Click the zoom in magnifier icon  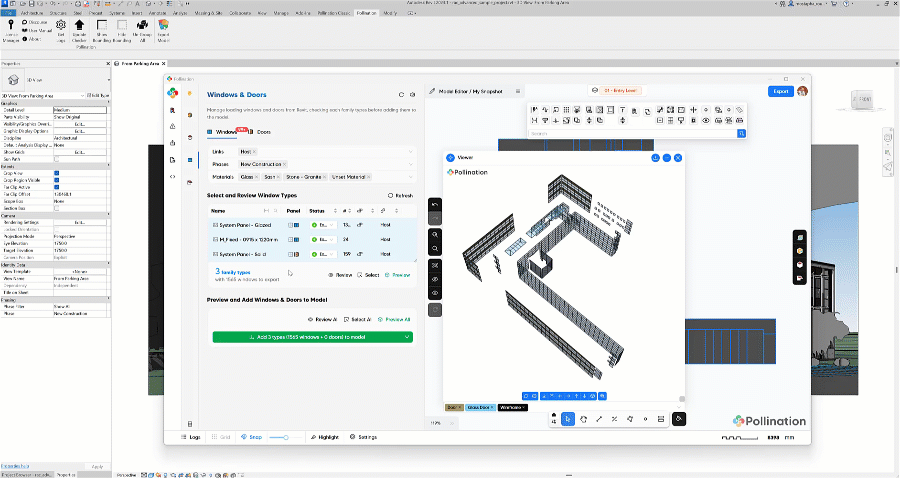pos(435,235)
